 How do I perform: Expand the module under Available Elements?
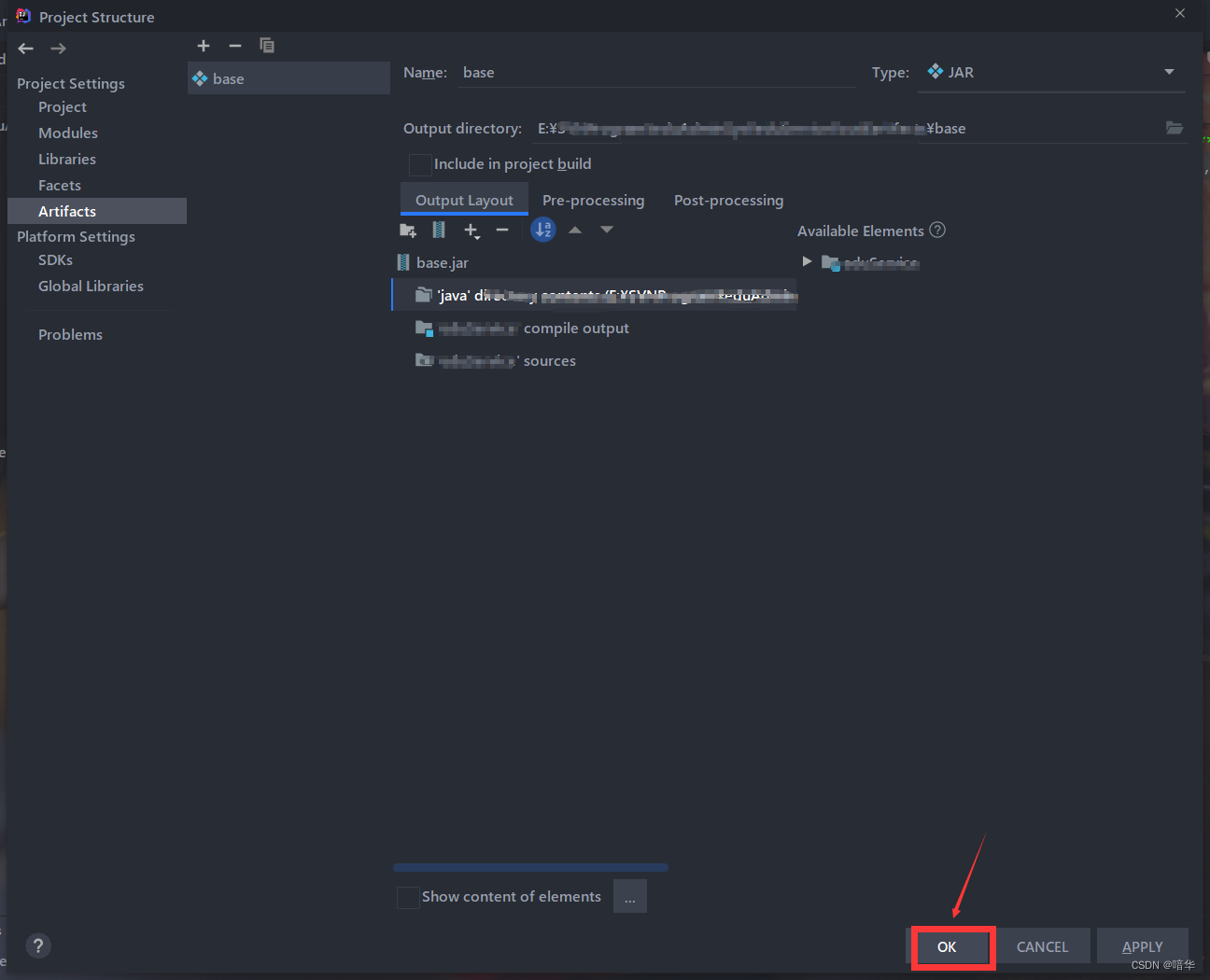[807, 262]
